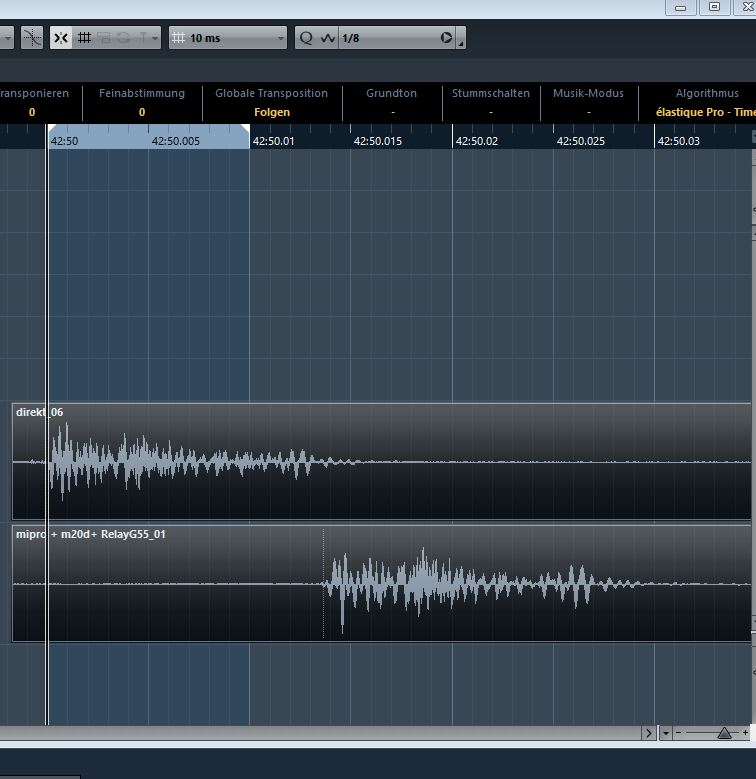Click the Grundton header label
The image size is (756, 779).
tap(391, 93)
